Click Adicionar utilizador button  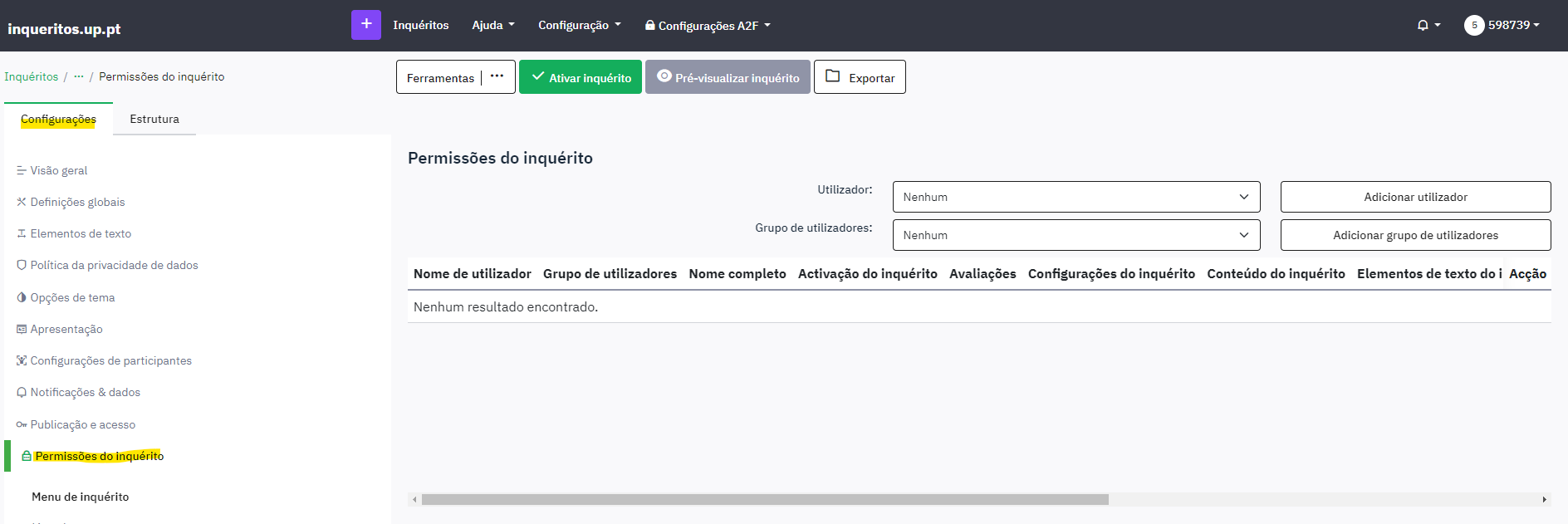point(1415,197)
